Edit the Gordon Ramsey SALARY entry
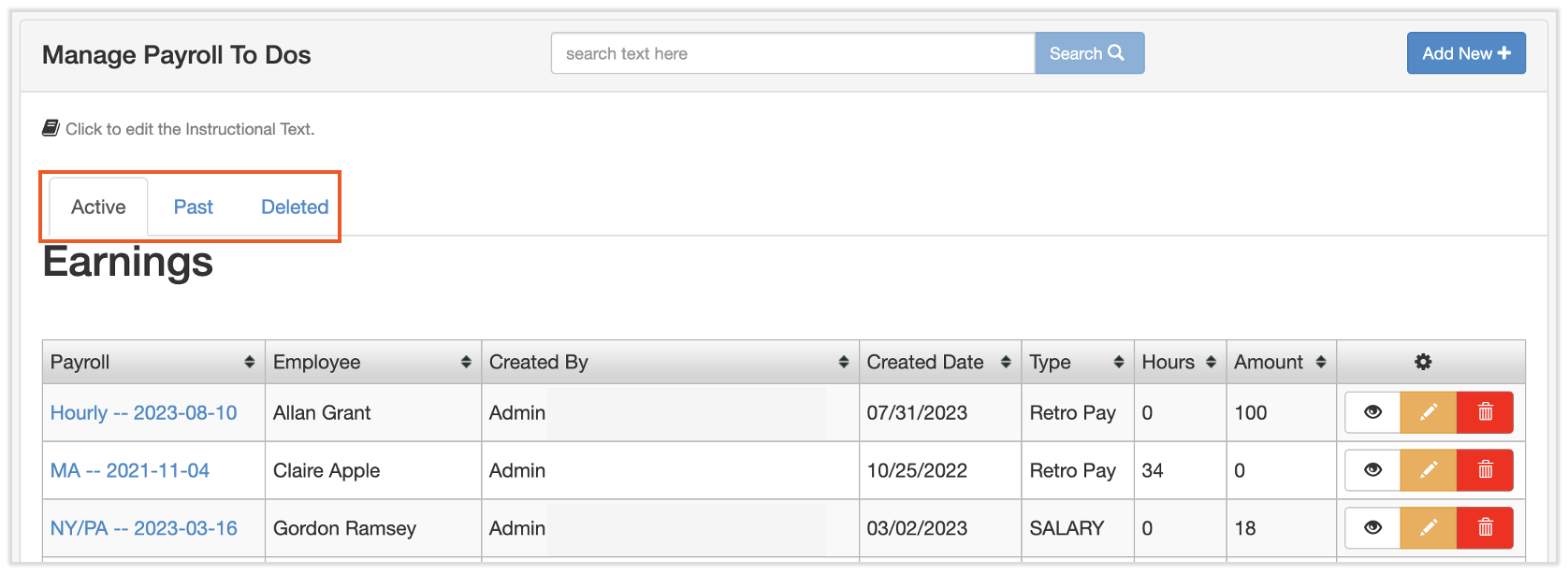Viewport: 1568px width, 574px height. point(1429,528)
